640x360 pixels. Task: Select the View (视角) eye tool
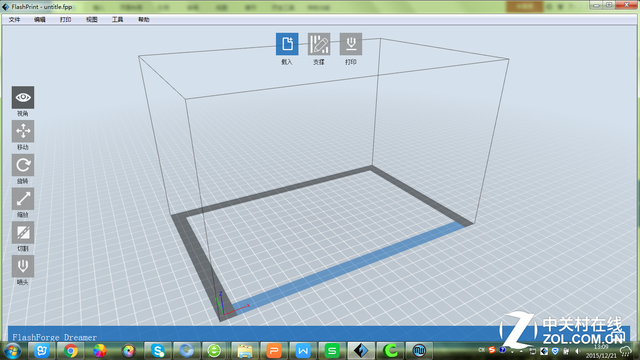point(23,97)
